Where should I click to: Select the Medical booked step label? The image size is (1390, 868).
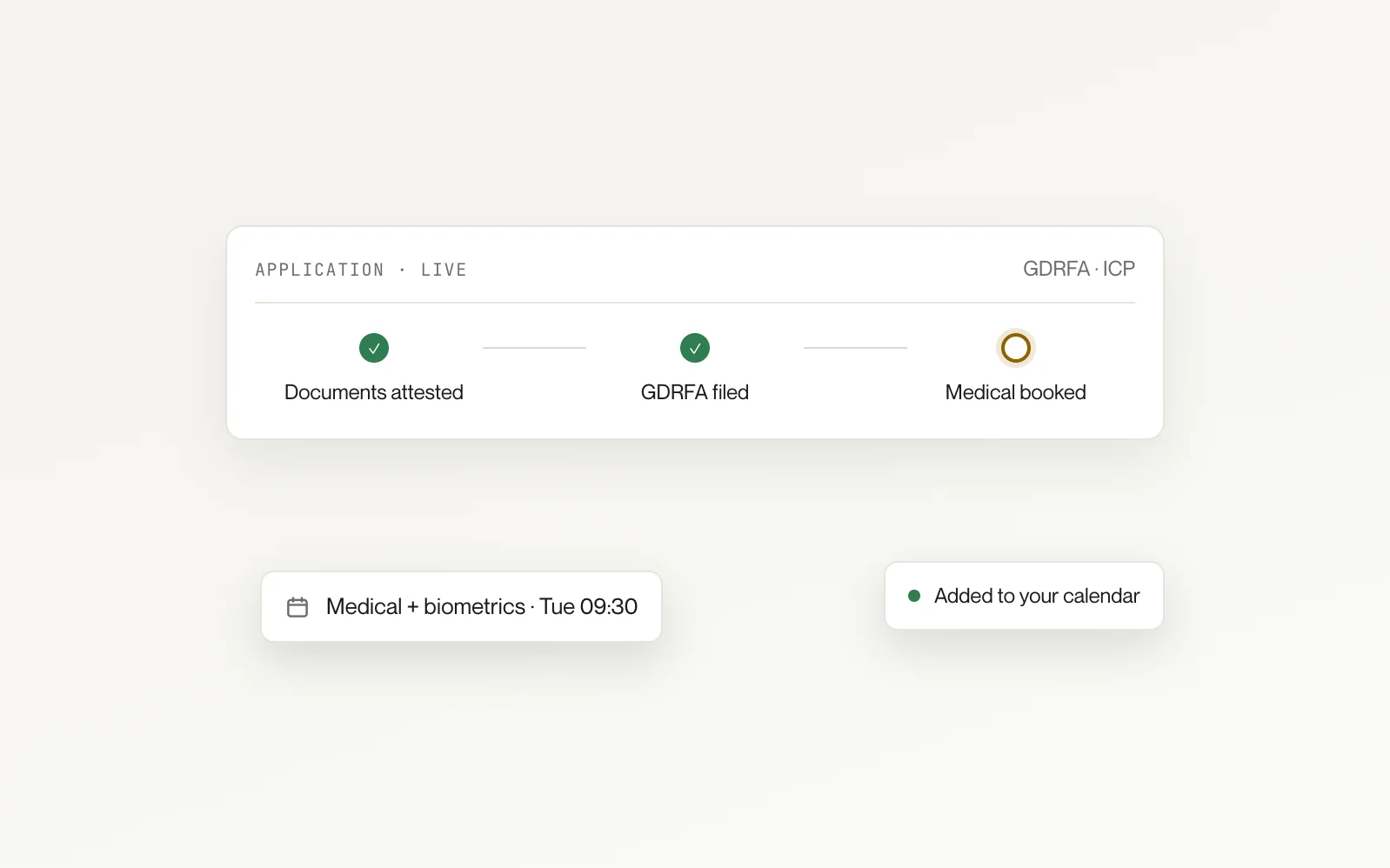(1016, 392)
